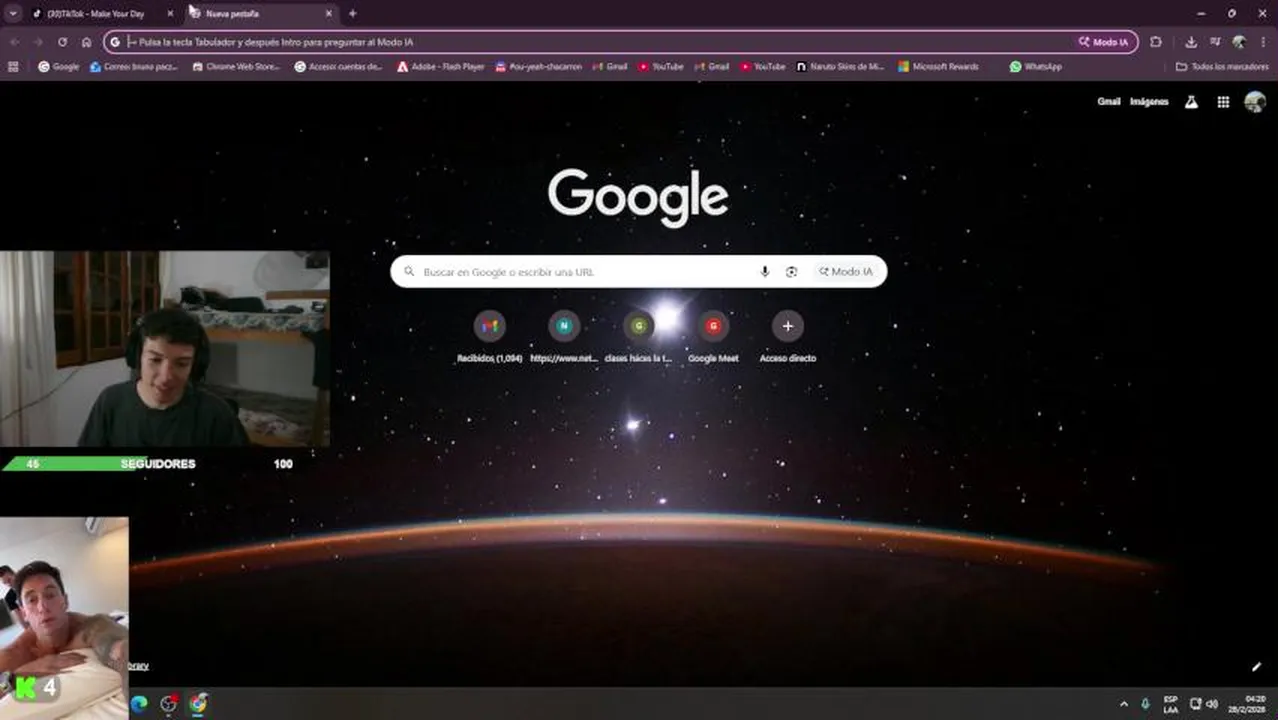The image size is (1278, 720).
Task: Open the WhatsApp bookmark
Action: pos(1036,67)
